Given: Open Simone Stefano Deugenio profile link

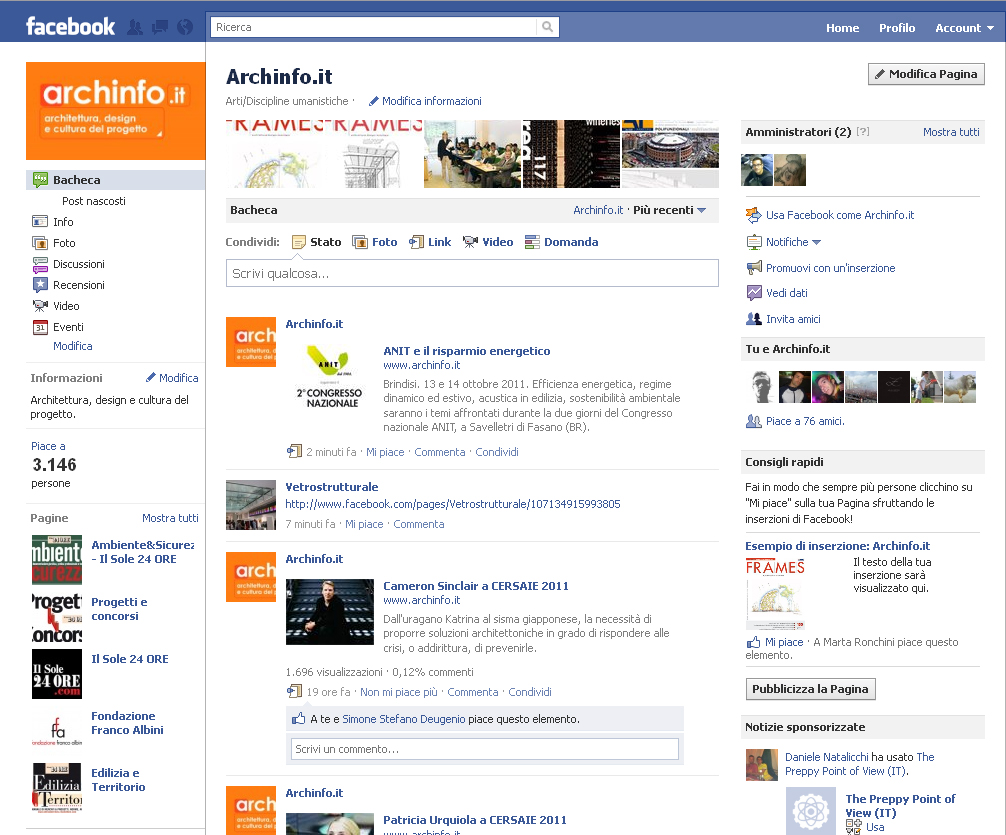Looking at the screenshot, I should coord(404,719).
